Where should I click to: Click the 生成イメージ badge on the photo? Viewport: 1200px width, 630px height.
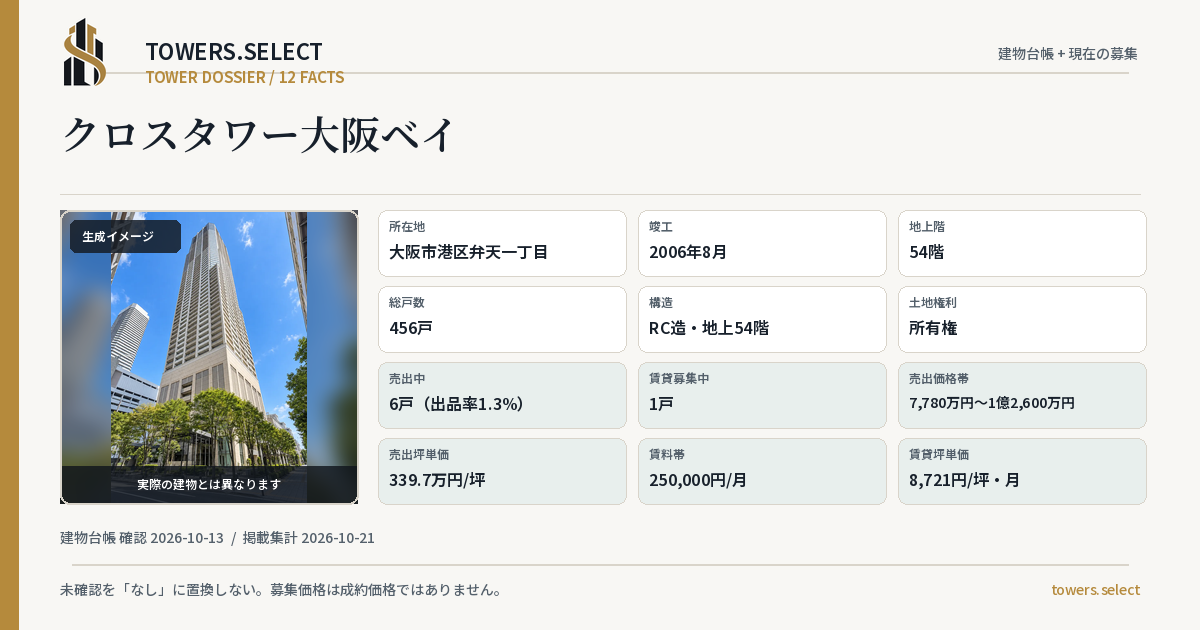[x=125, y=237]
